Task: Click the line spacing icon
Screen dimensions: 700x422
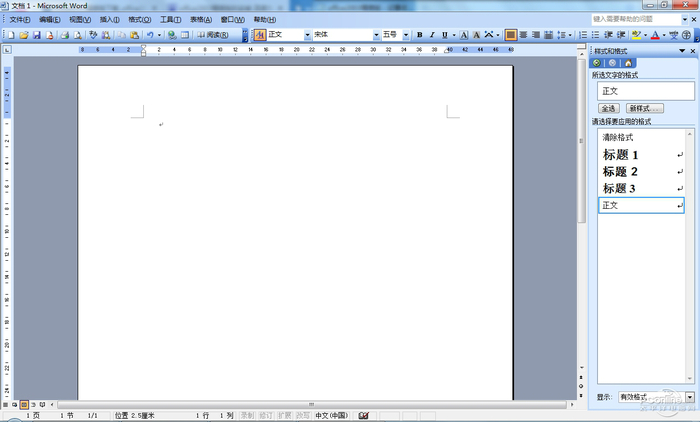Action: pos(562,35)
